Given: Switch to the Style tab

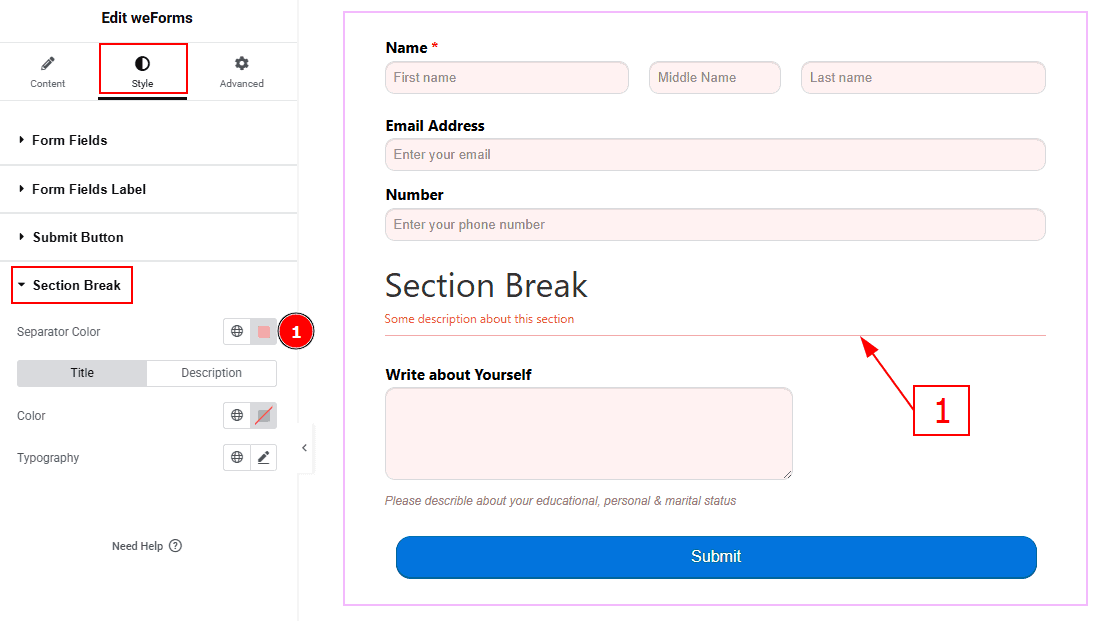Looking at the screenshot, I should [142, 72].
